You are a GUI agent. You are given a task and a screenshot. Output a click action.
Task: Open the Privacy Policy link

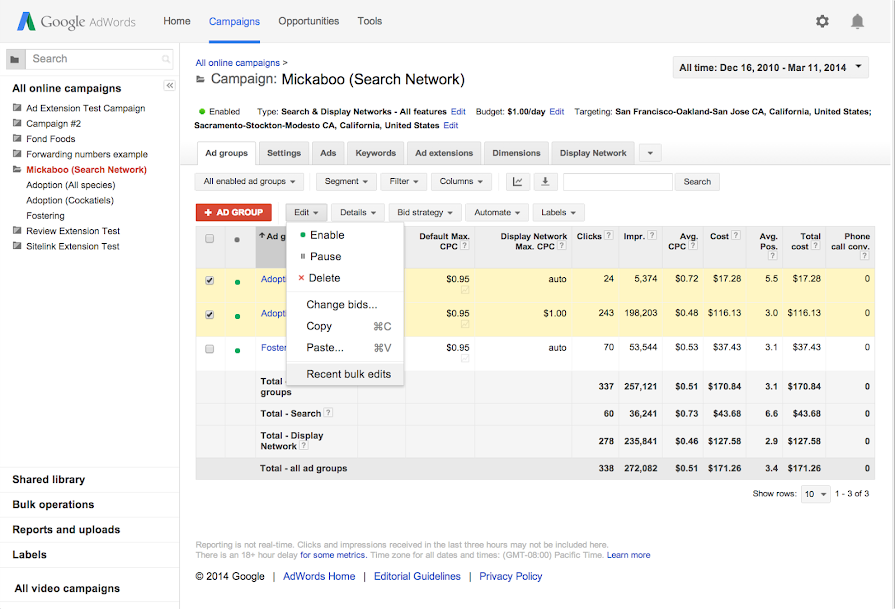tap(510, 576)
